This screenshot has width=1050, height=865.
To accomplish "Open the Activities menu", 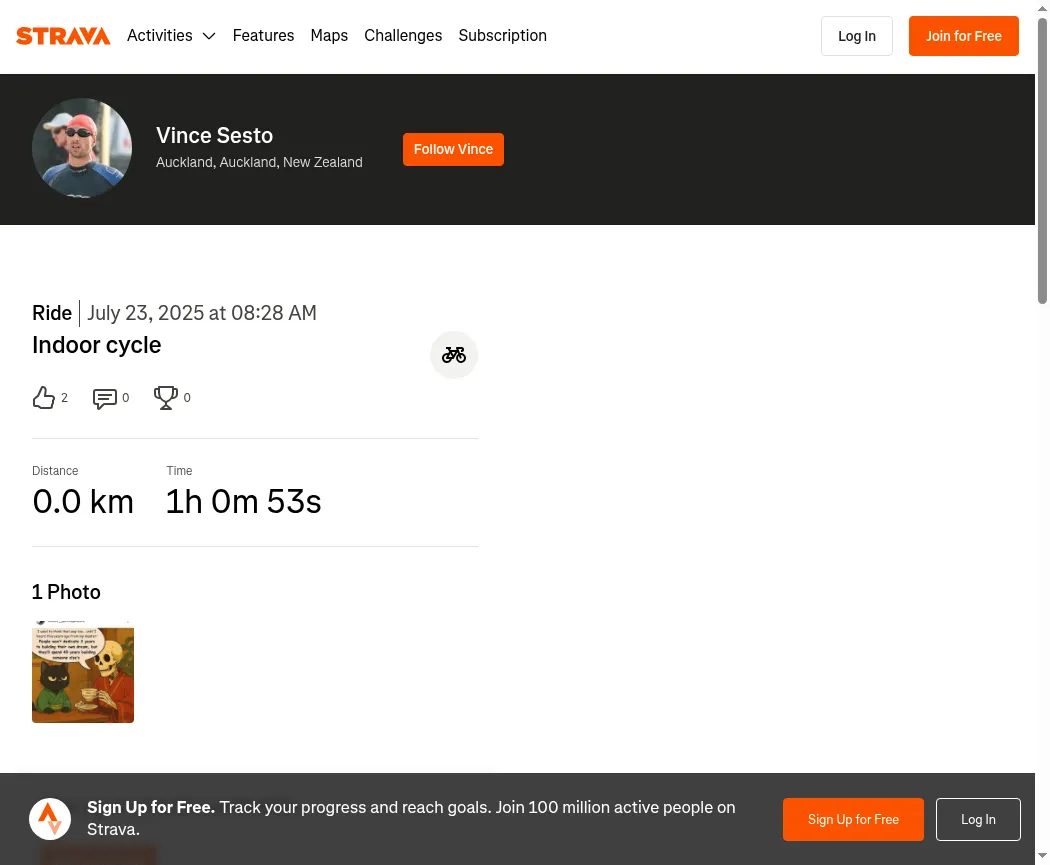I will pos(160,35).
